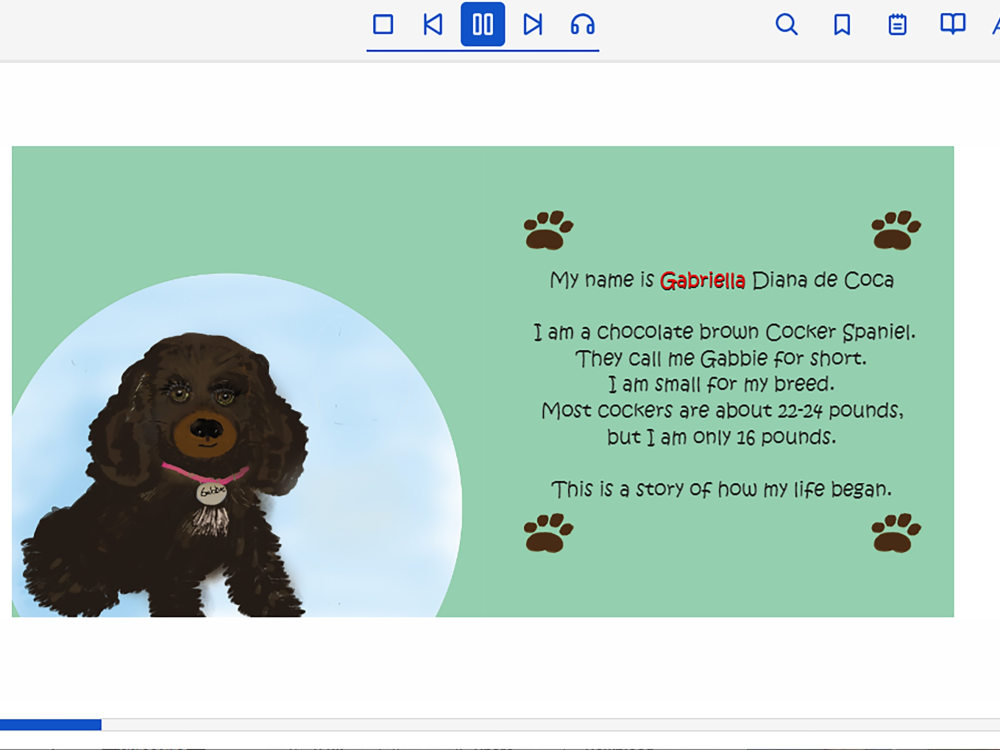Open search with the magnifier icon
Image resolution: width=1000 pixels, height=750 pixels.
(x=786, y=25)
